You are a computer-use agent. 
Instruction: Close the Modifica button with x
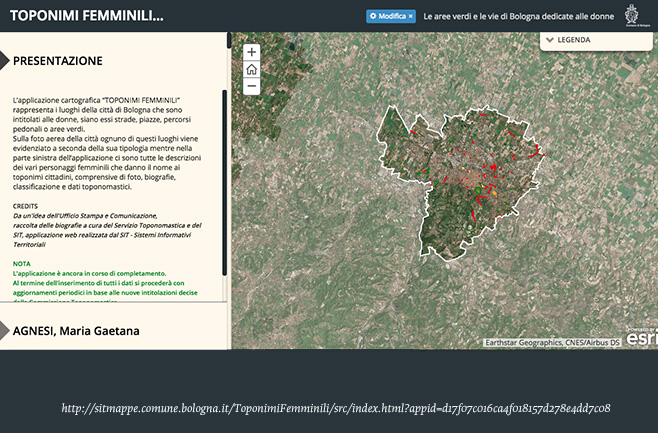pyautogui.click(x=410, y=17)
